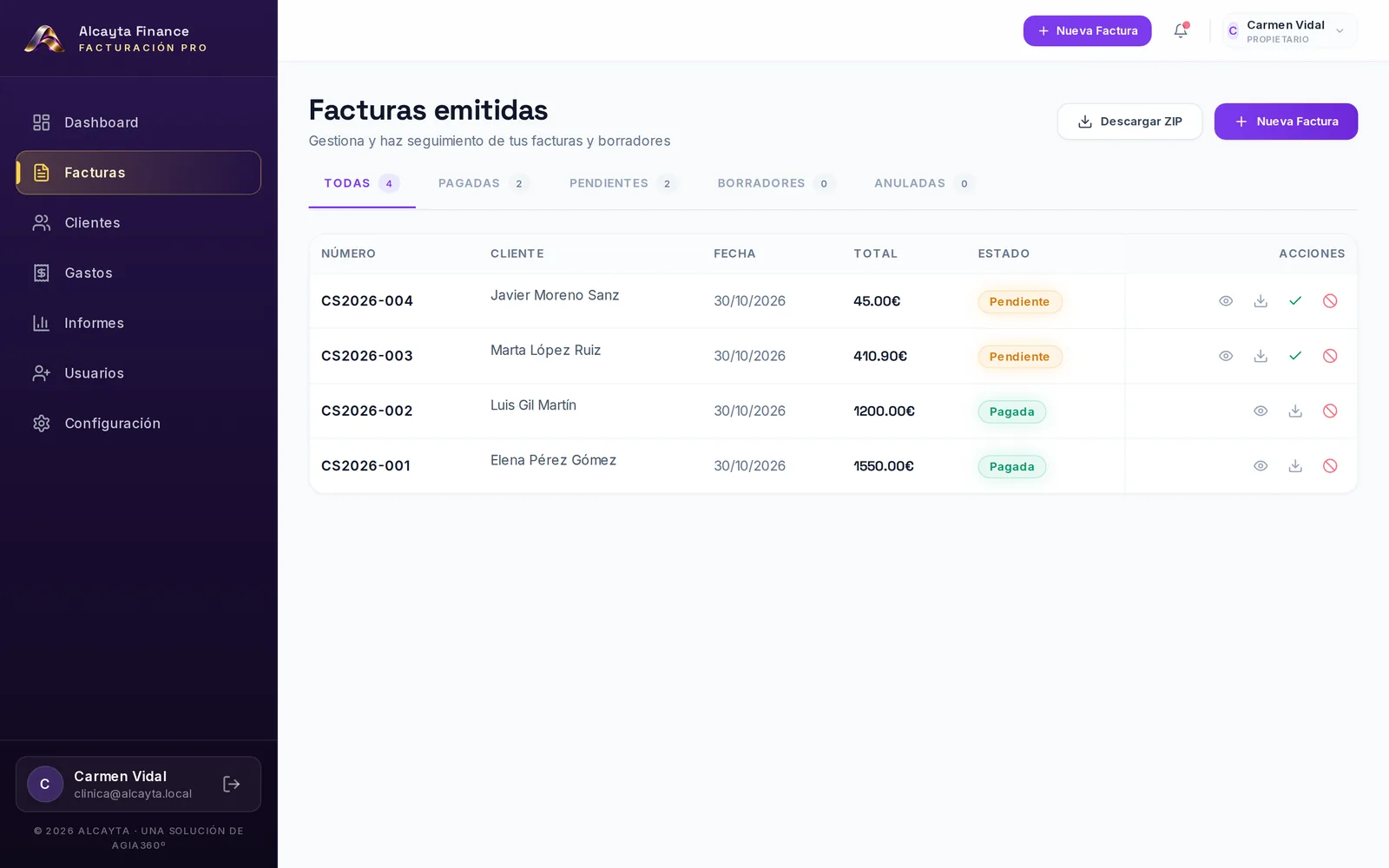View invoice CS2026-004 with eye icon
The height and width of the screenshot is (868, 1389).
[1226, 301]
